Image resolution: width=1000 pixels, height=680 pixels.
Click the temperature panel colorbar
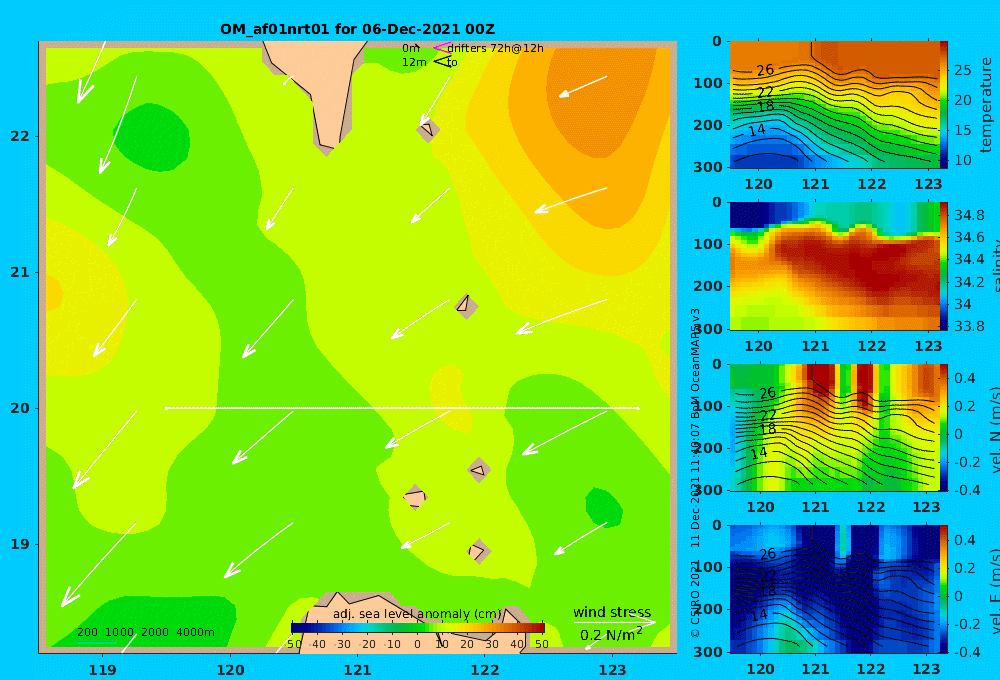[944, 104]
